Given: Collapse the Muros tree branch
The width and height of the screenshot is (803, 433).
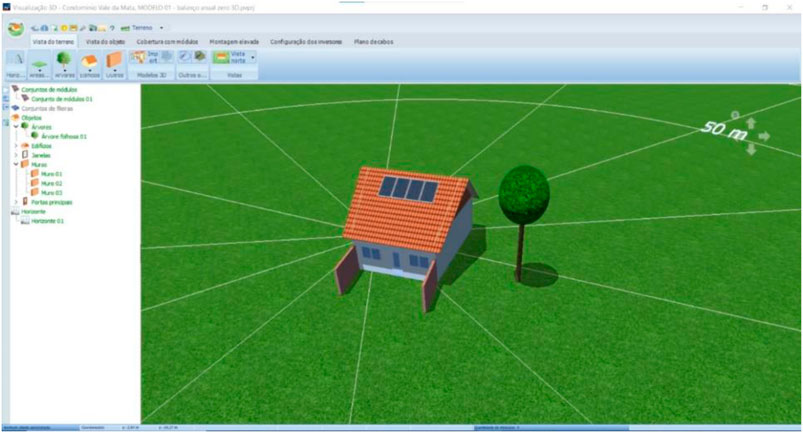Looking at the screenshot, I should [x=16, y=164].
